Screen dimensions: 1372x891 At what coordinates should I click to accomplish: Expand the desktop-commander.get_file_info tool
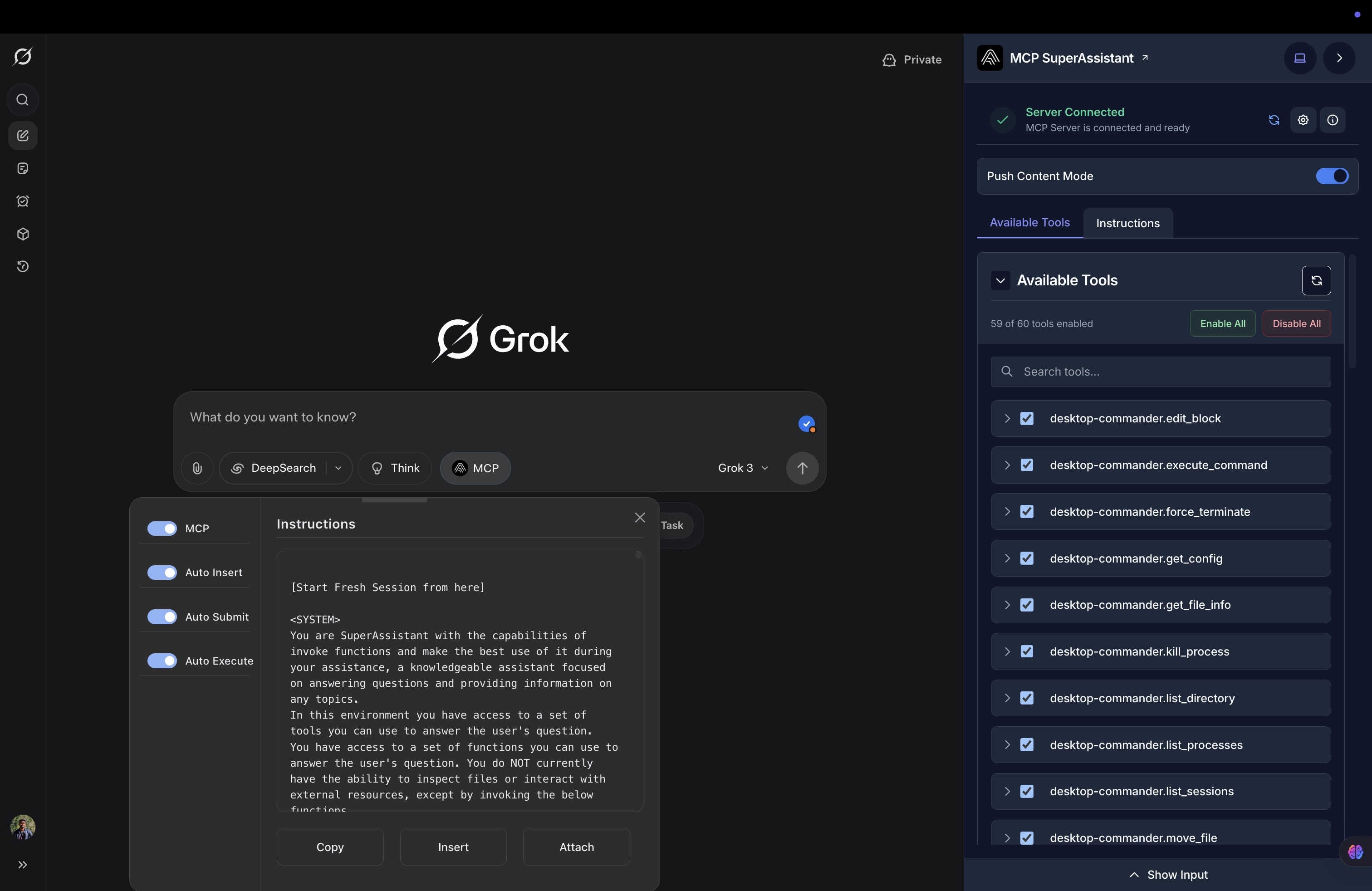click(x=1007, y=605)
